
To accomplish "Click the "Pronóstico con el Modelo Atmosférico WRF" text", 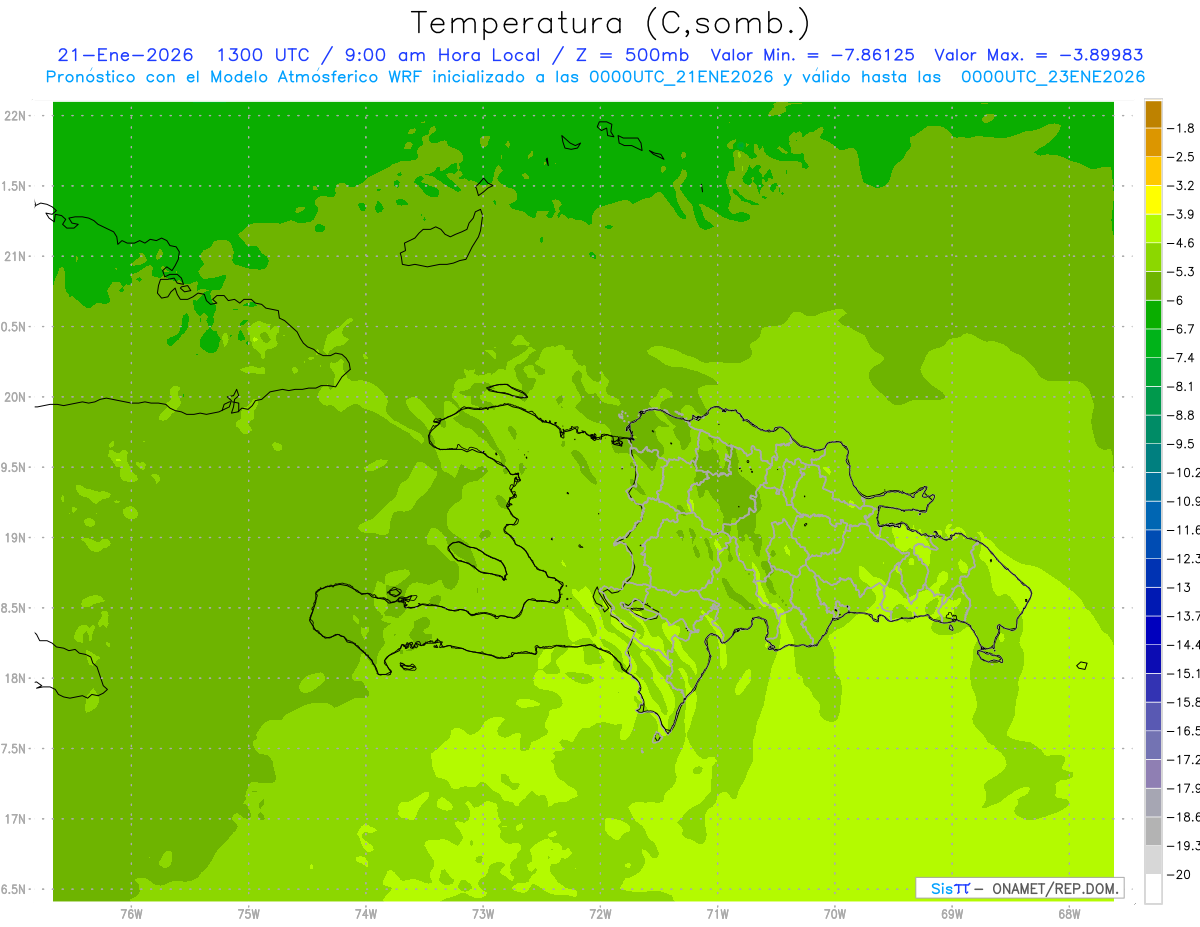I will pos(235,77).
